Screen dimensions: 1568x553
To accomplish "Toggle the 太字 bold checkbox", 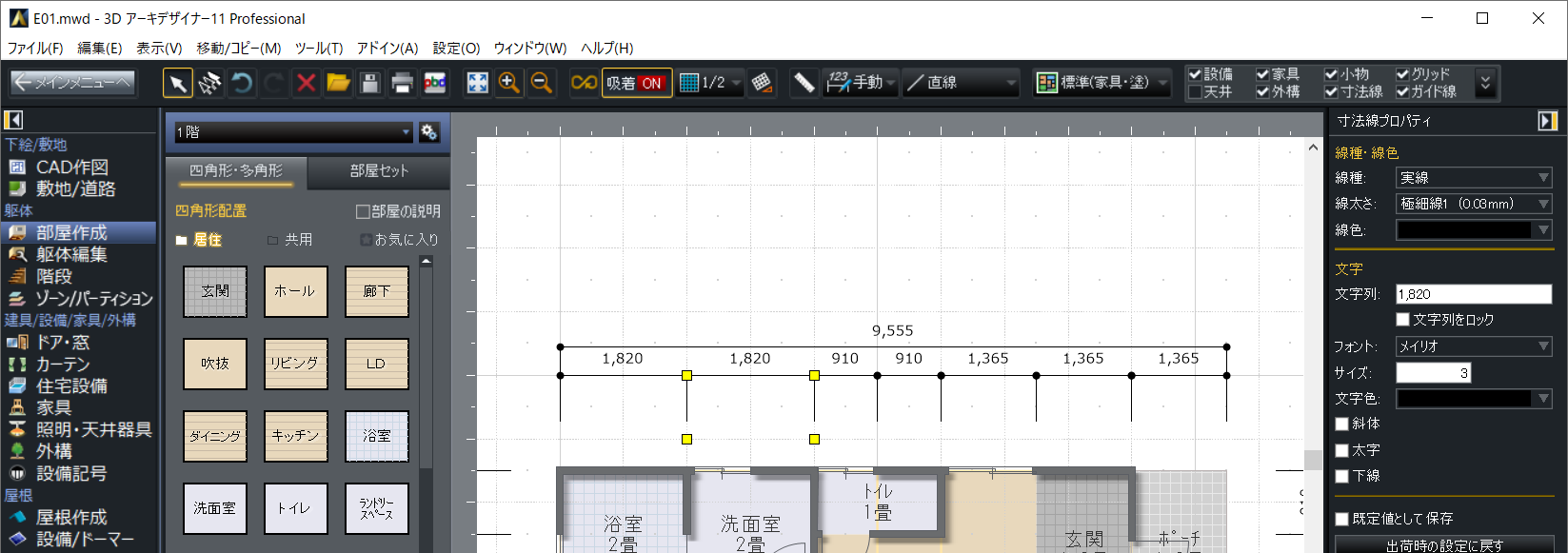I will (1342, 450).
